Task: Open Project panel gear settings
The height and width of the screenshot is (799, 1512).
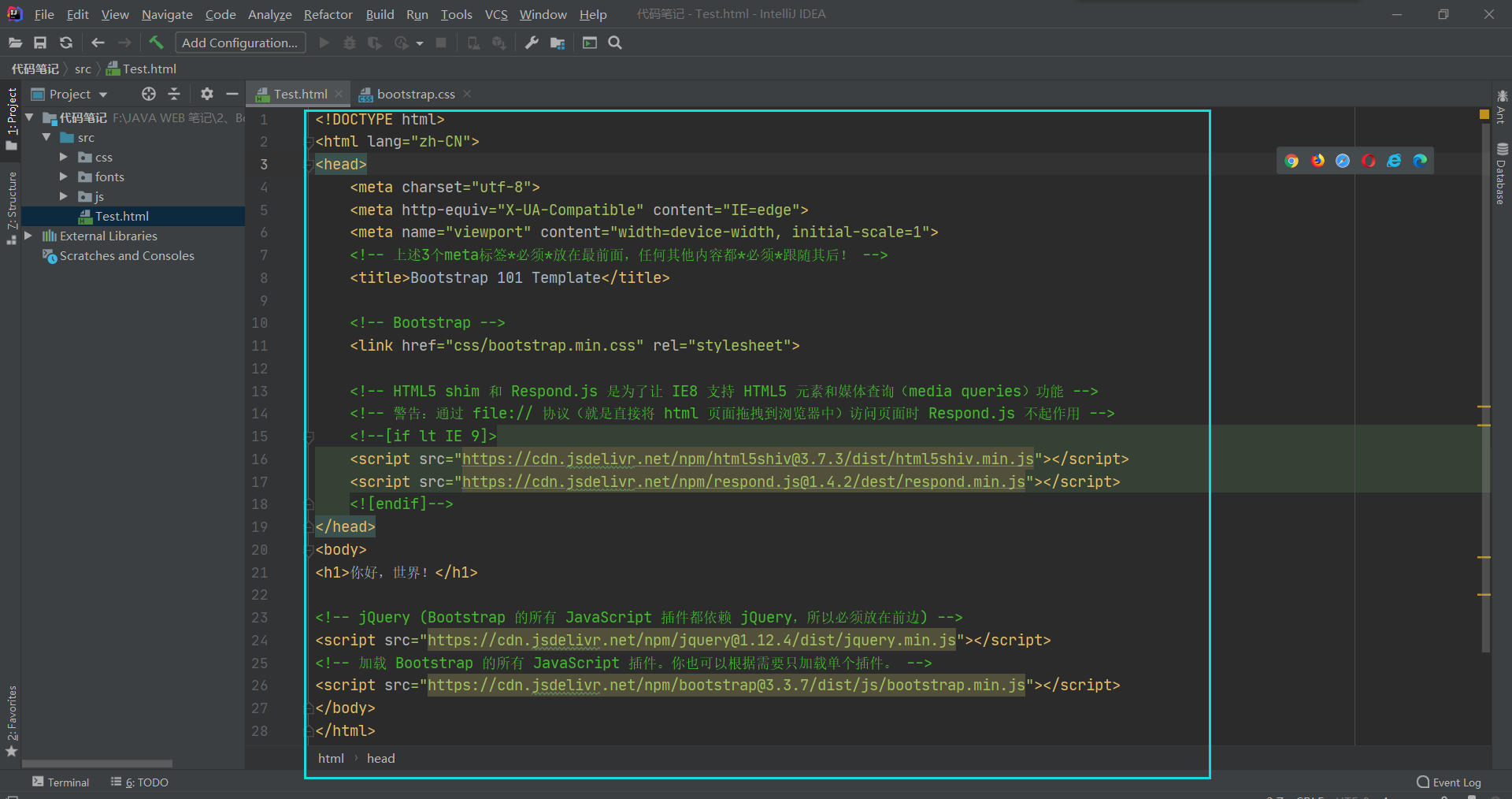Action: (206, 94)
